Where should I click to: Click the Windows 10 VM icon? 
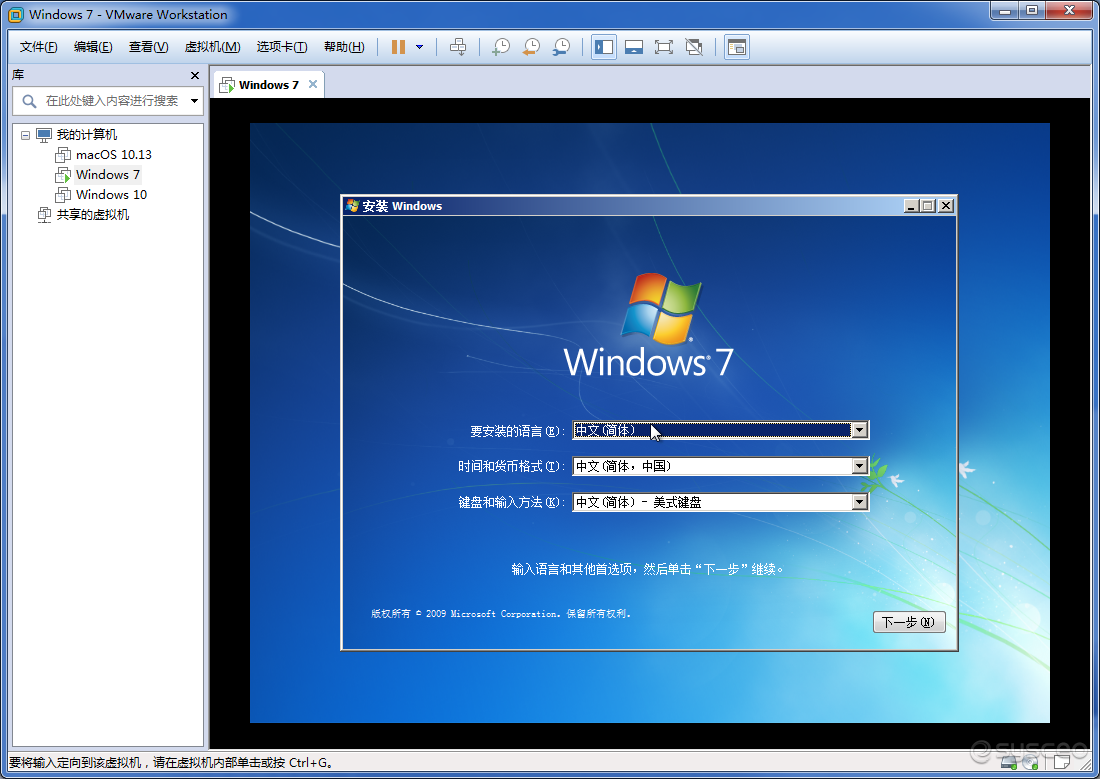pyautogui.click(x=63, y=194)
